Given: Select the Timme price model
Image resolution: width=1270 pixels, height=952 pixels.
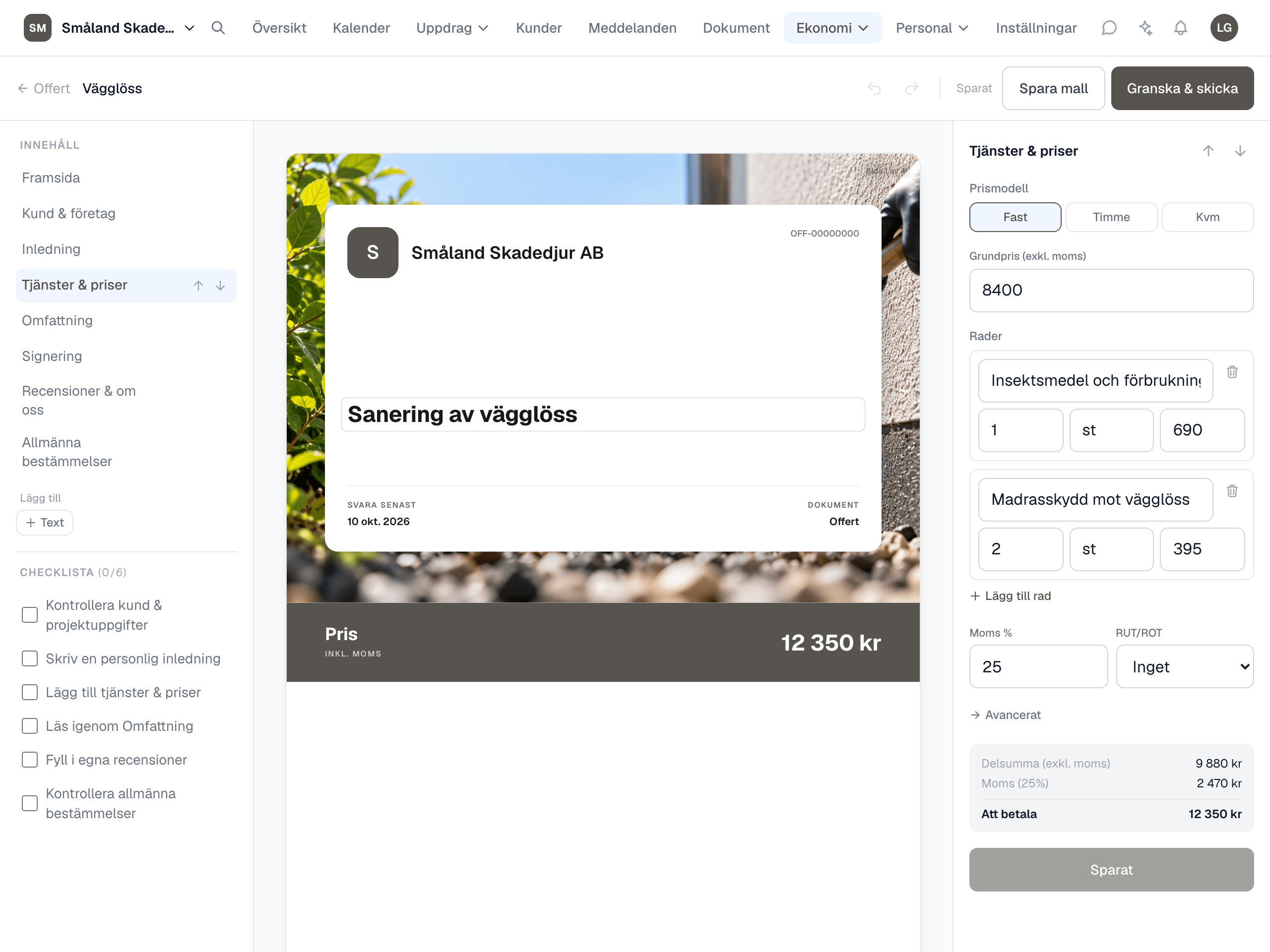Looking at the screenshot, I should (x=1111, y=217).
